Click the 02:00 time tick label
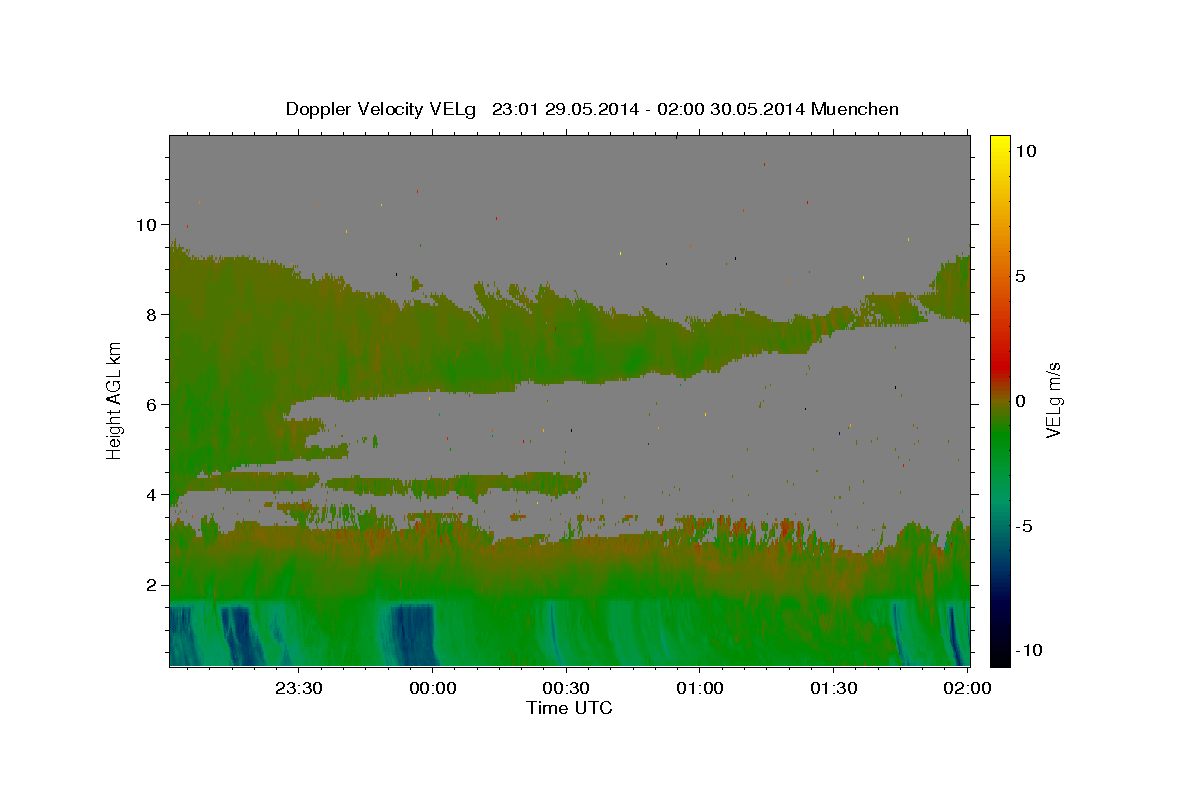This screenshot has width=1200, height=800. point(968,688)
